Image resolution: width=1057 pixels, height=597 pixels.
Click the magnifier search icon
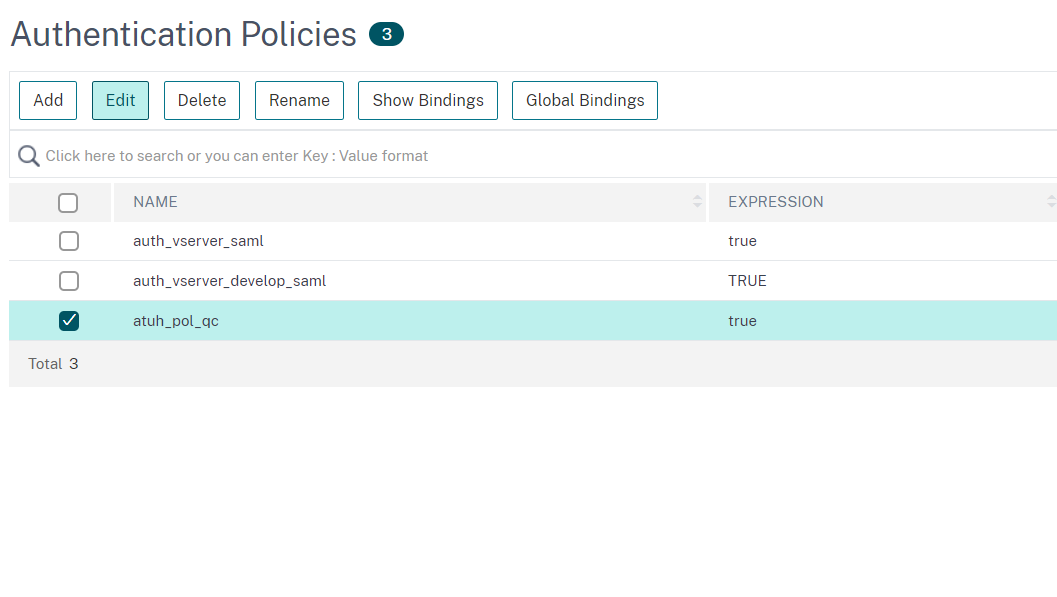coord(29,156)
